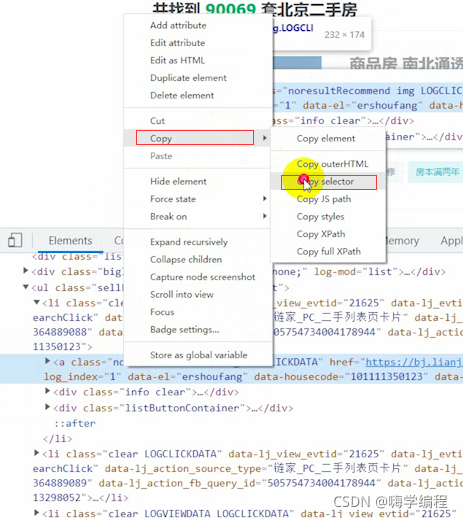
Task: Choose Store as global variable
Action: (199, 355)
